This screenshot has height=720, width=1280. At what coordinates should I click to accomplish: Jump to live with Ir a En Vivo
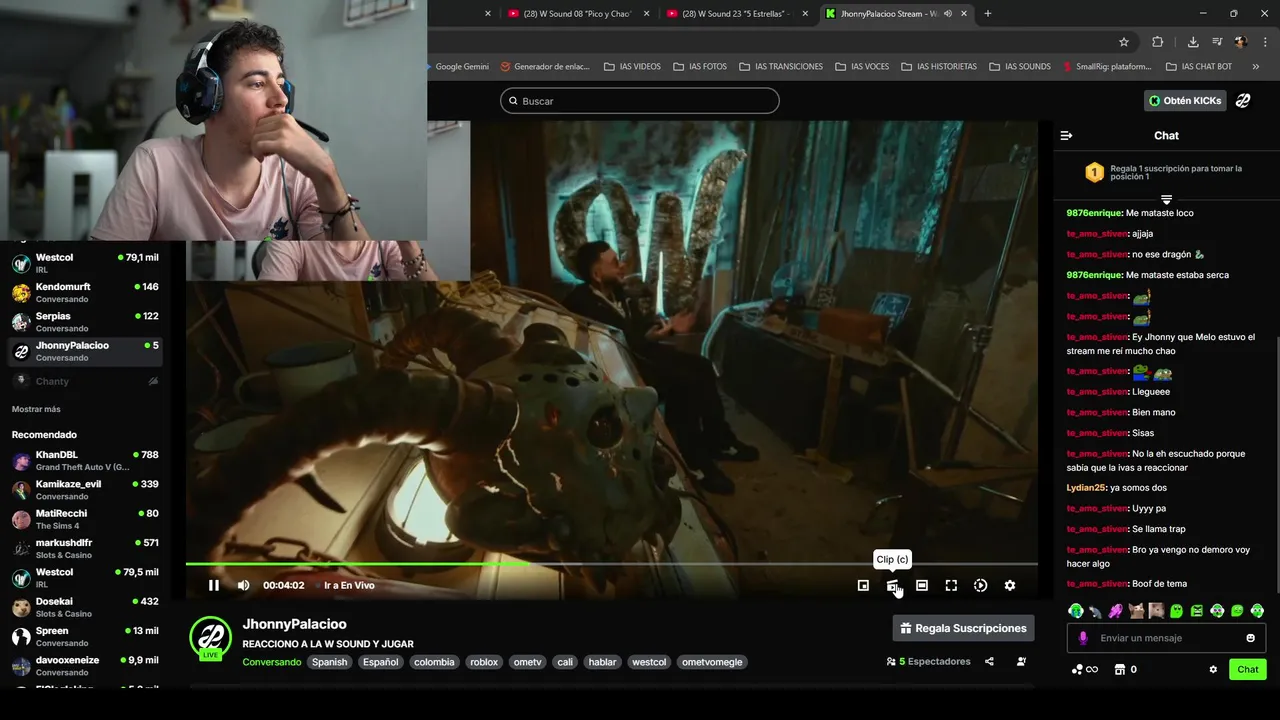tap(349, 585)
